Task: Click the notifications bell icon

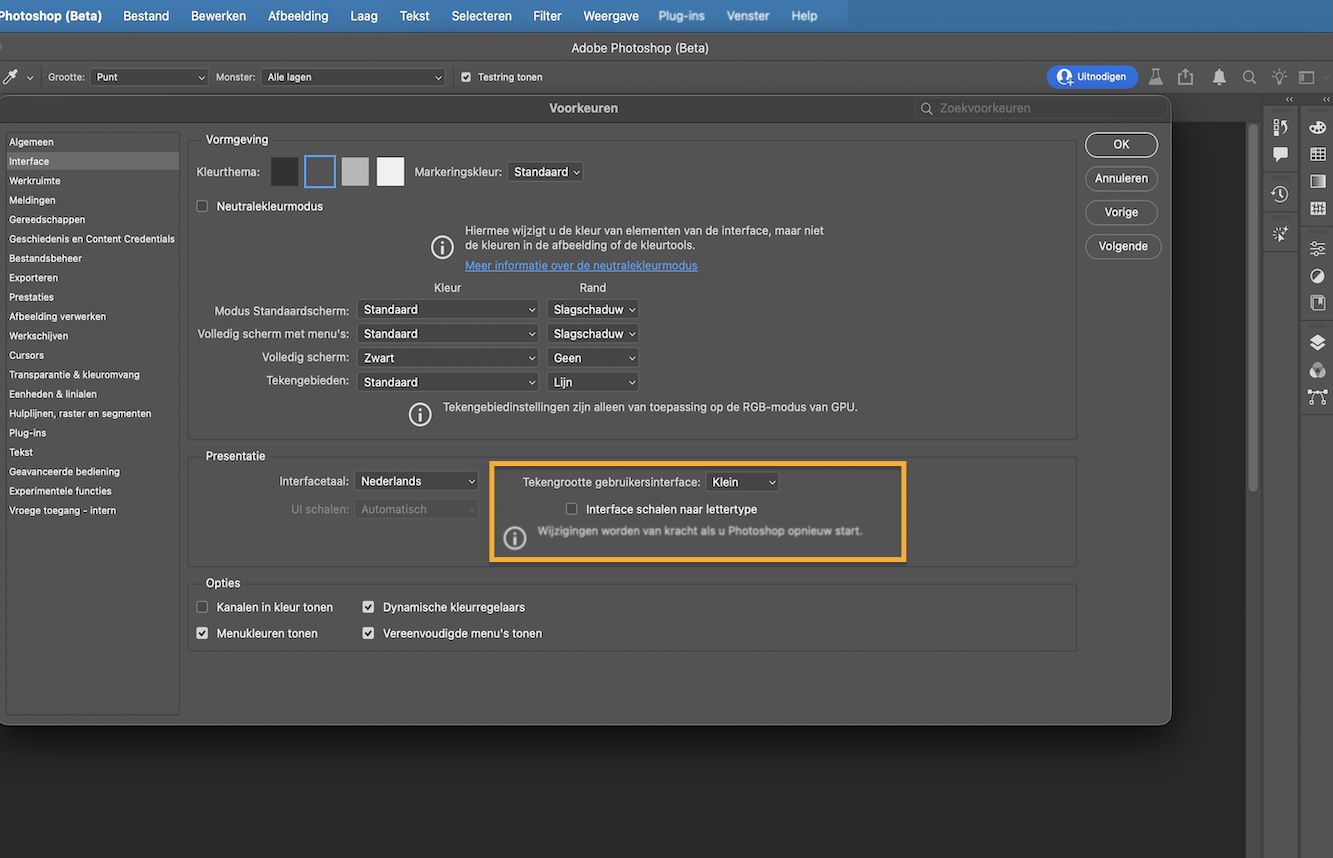Action: [x=1219, y=76]
